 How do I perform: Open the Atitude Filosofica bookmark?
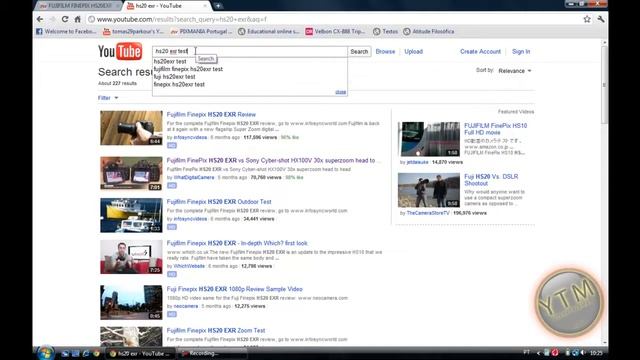[x=429, y=31]
